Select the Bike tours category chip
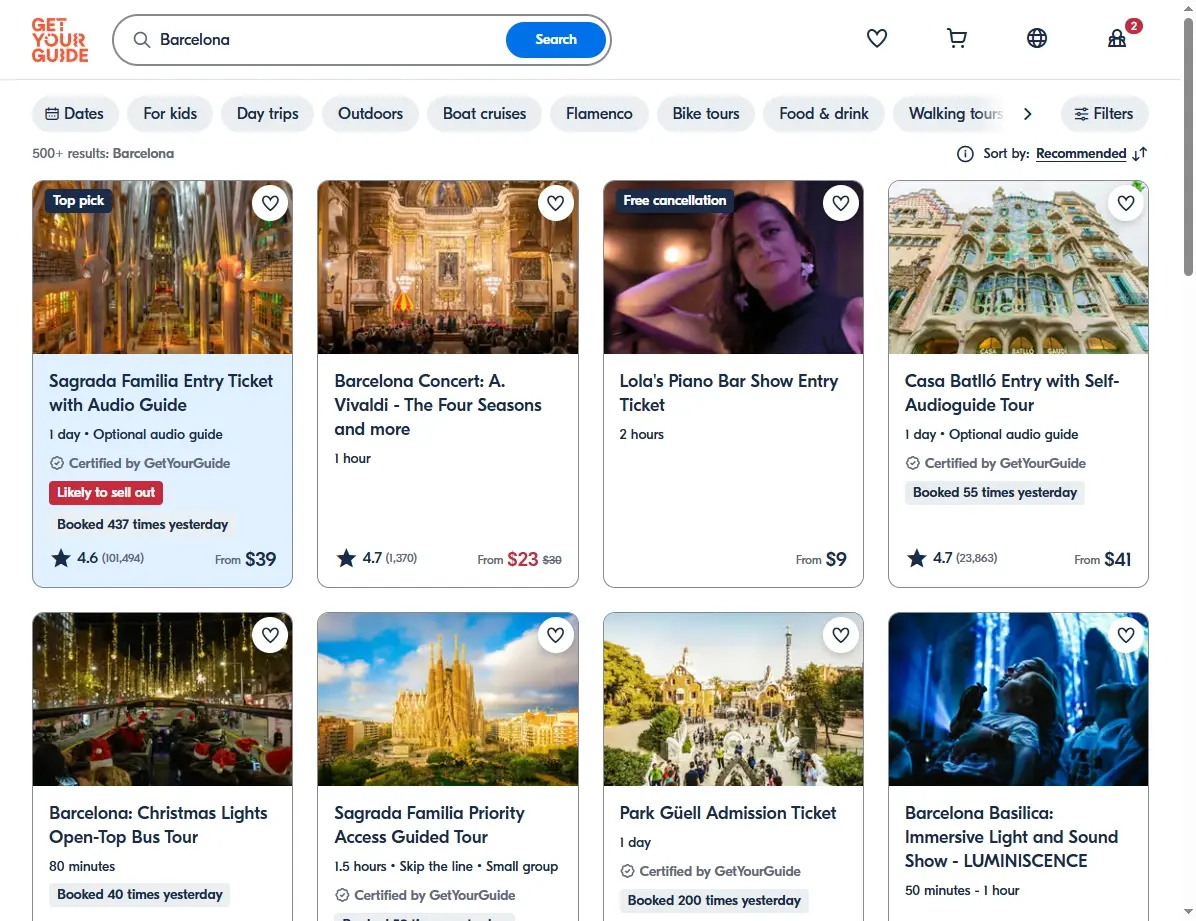1196x921 pixels. pos(706,114)
